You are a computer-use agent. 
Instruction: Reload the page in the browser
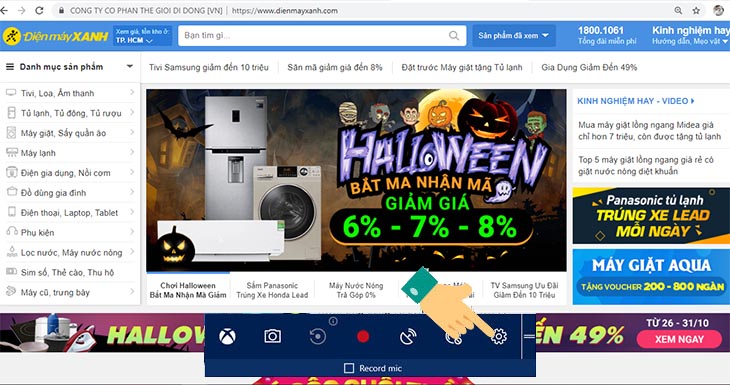(39, 10)
